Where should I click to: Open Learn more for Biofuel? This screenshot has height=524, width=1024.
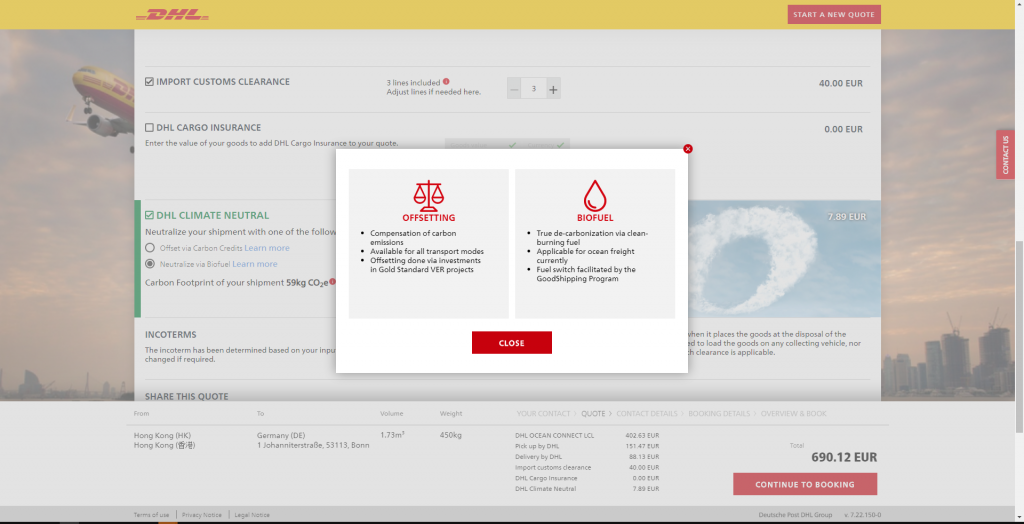255,264
